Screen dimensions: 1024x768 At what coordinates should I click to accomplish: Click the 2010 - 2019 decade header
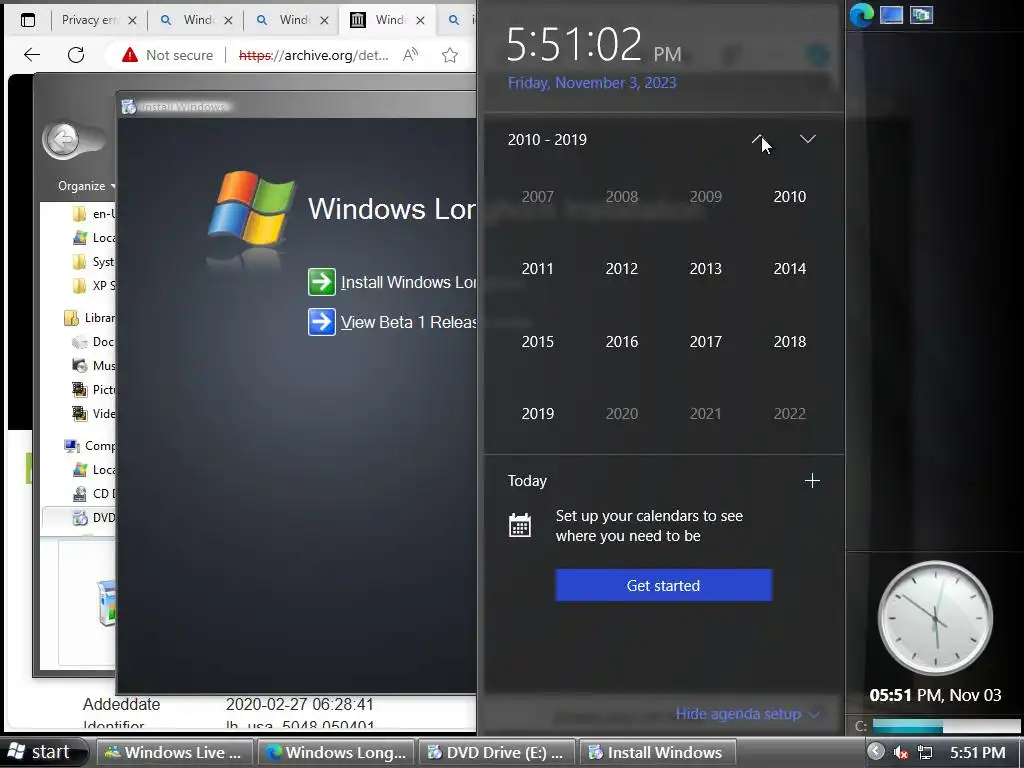tap(547, 140)
